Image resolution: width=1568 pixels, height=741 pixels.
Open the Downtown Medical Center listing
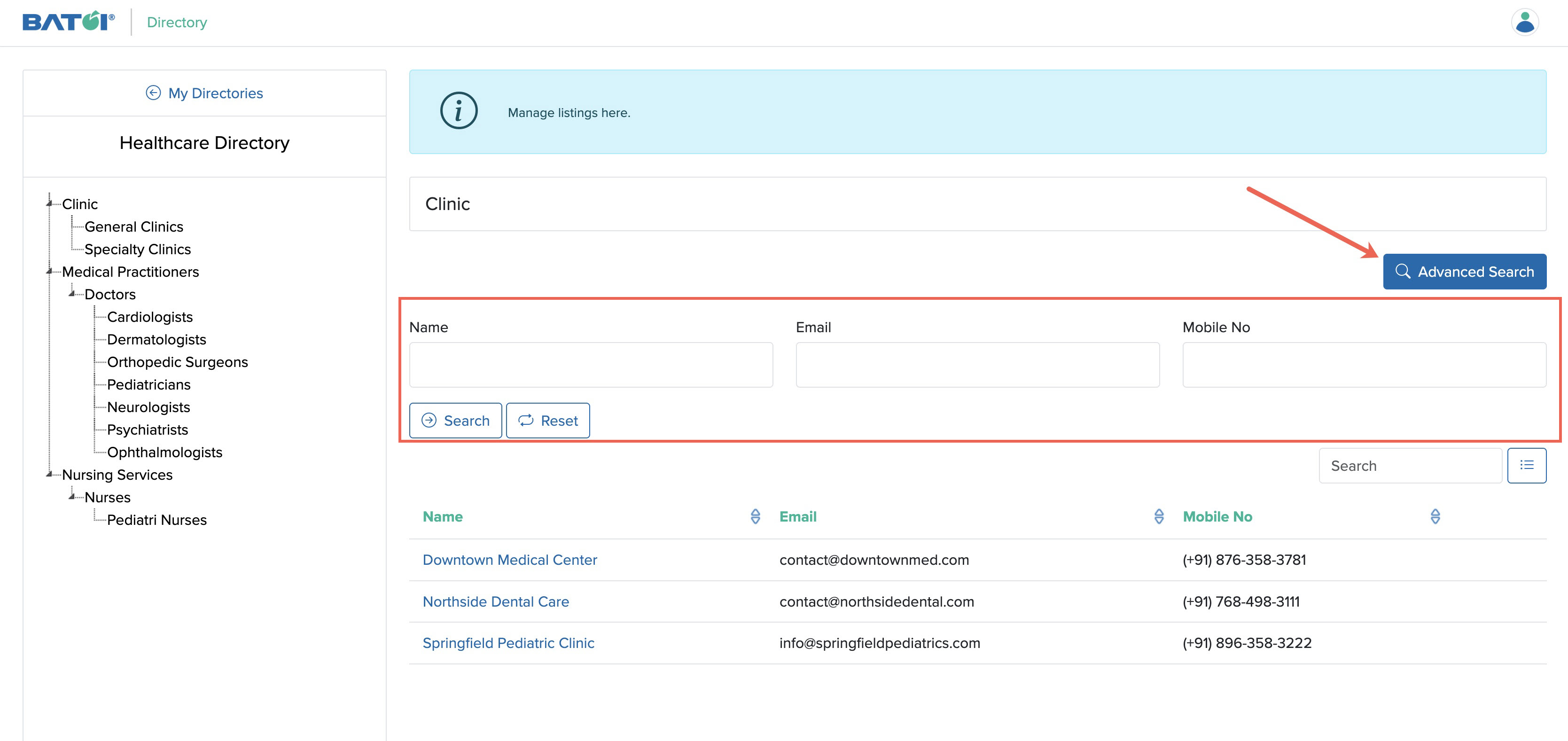(509, 560)
